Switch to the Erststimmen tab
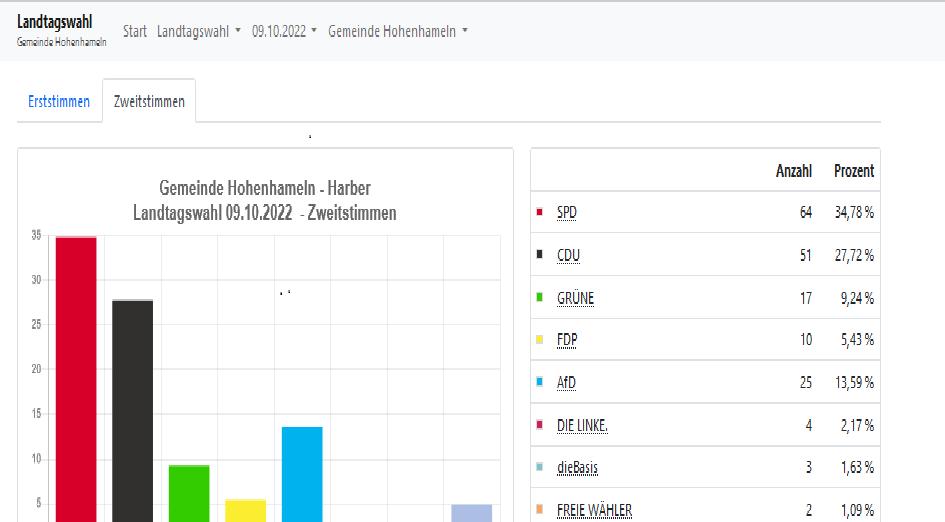The image size is (945, 522). (x=59, y=101)
